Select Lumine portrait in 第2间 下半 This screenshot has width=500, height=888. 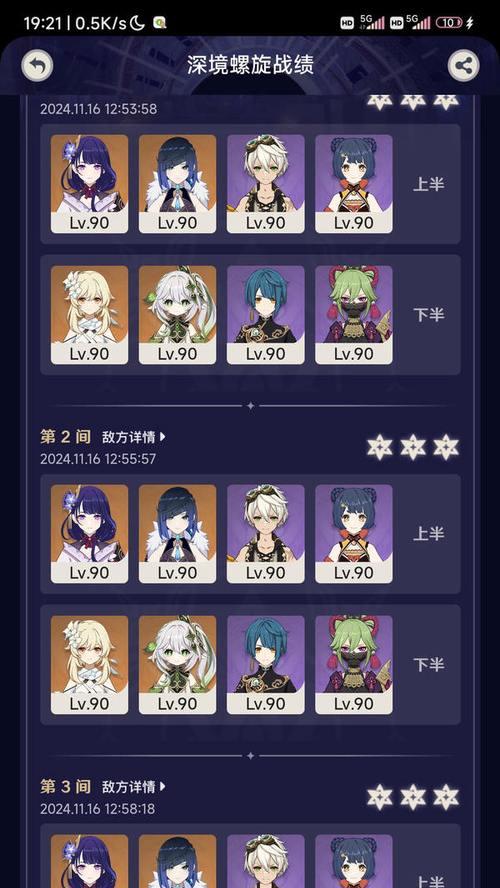(89, 665)
